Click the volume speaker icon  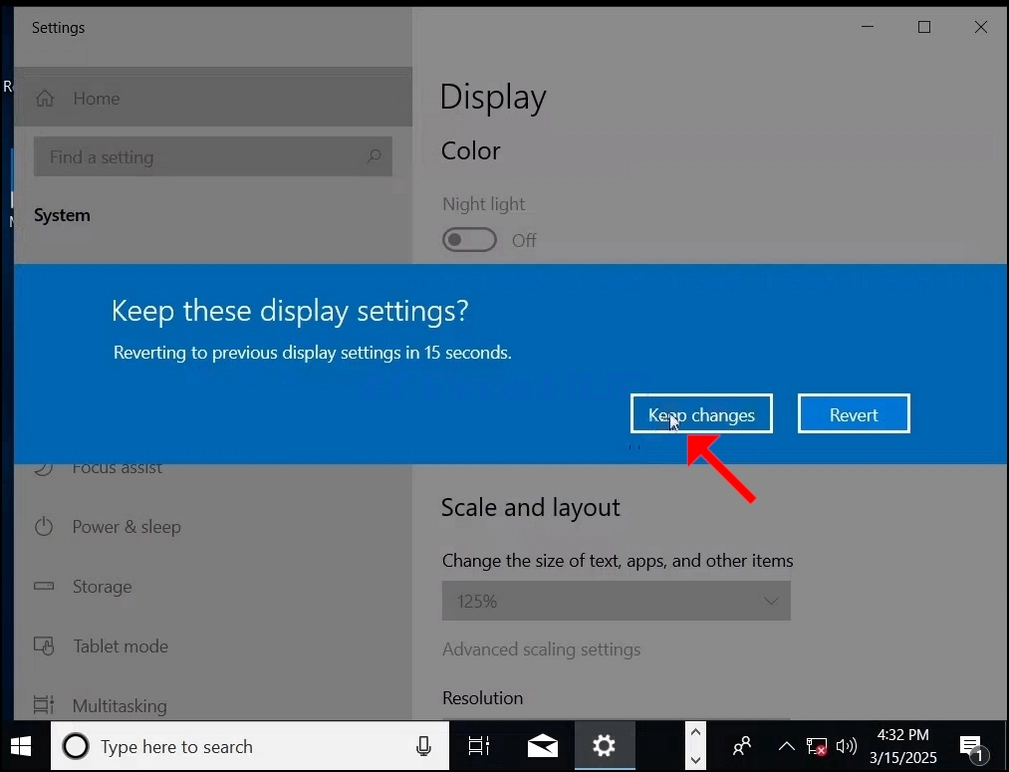[846, 746]
